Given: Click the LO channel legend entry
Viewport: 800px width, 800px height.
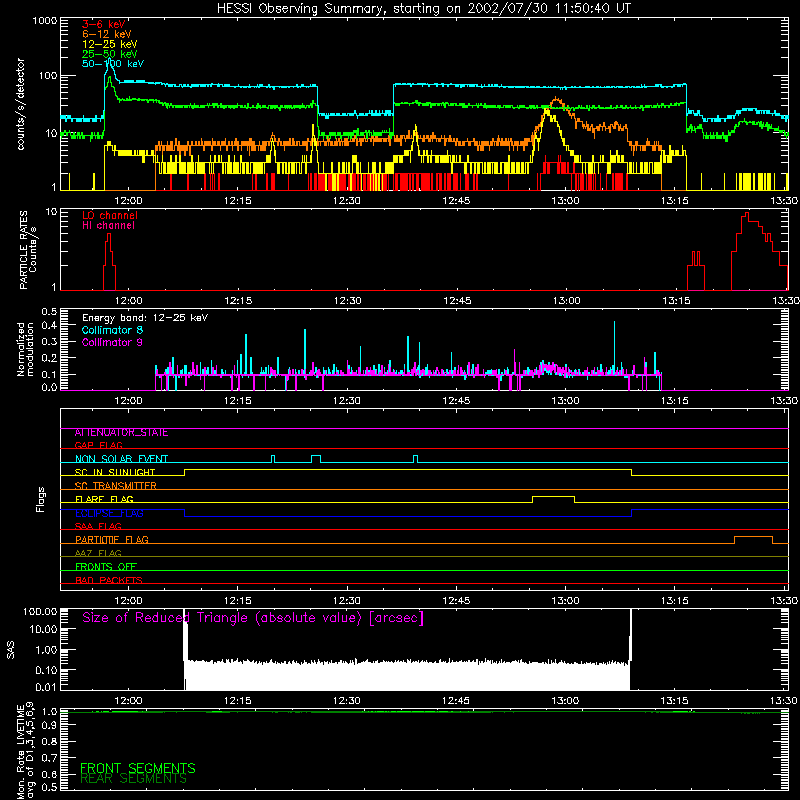Looking at the screenshot, I should point(110,215).
